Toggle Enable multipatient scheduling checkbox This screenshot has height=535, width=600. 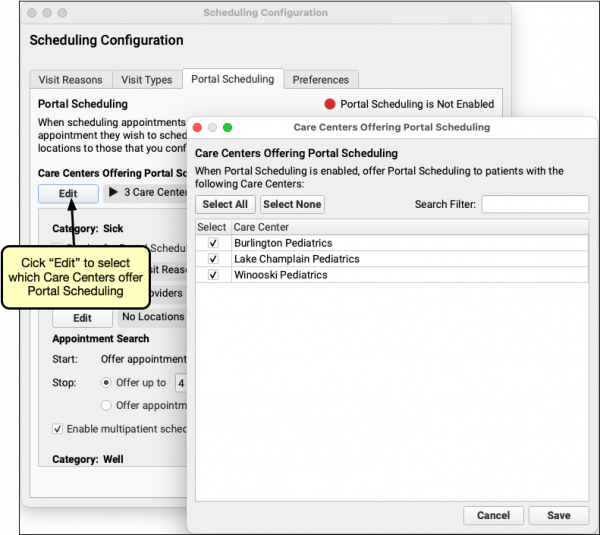57,429
